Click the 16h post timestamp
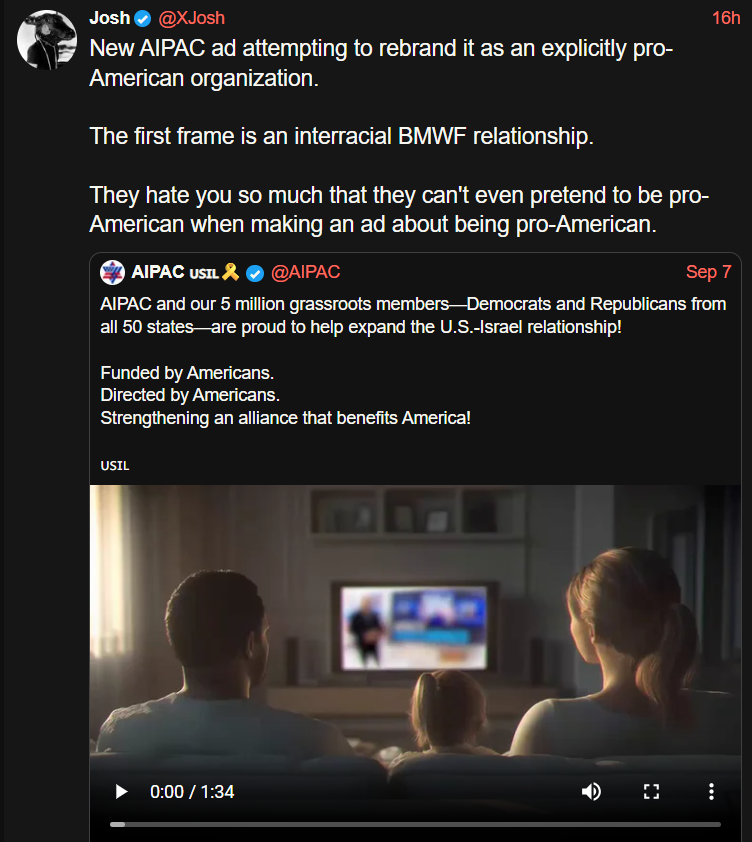752x842 pixels. (726, 18)
